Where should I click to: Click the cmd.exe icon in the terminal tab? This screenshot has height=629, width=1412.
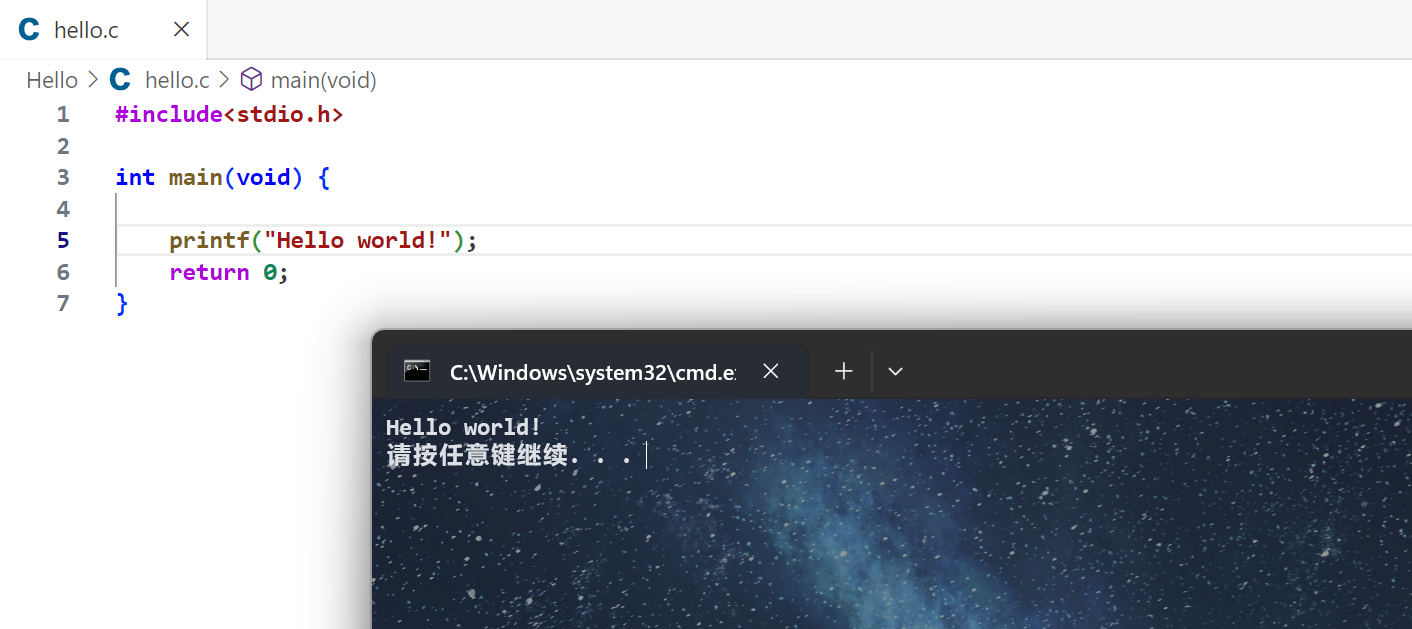click(415, 371)
